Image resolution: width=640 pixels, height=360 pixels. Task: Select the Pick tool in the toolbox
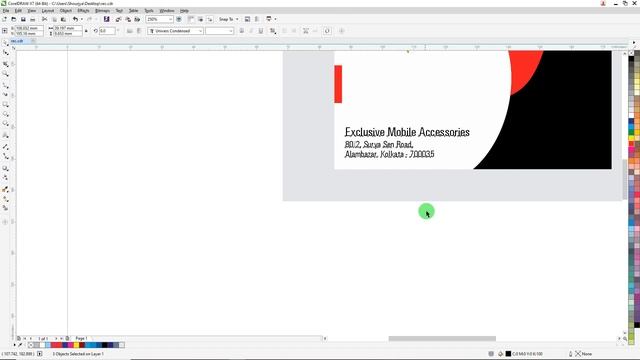(x=5, y=42)
